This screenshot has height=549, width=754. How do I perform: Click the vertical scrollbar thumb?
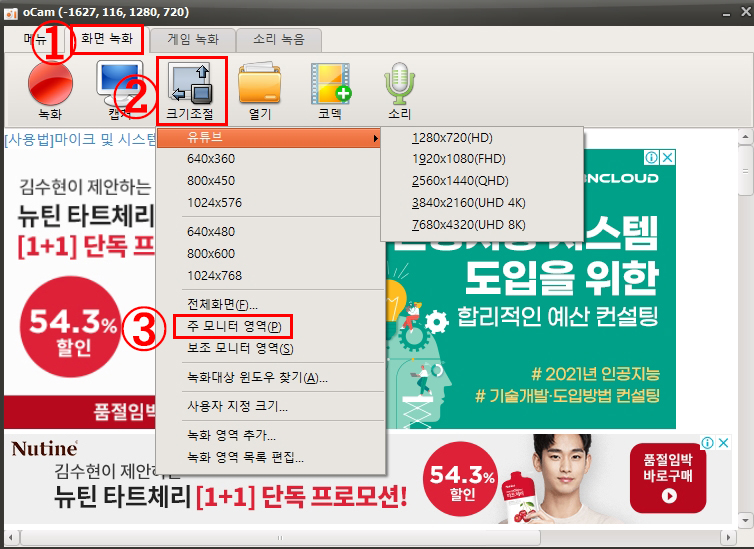pos(746,170)
